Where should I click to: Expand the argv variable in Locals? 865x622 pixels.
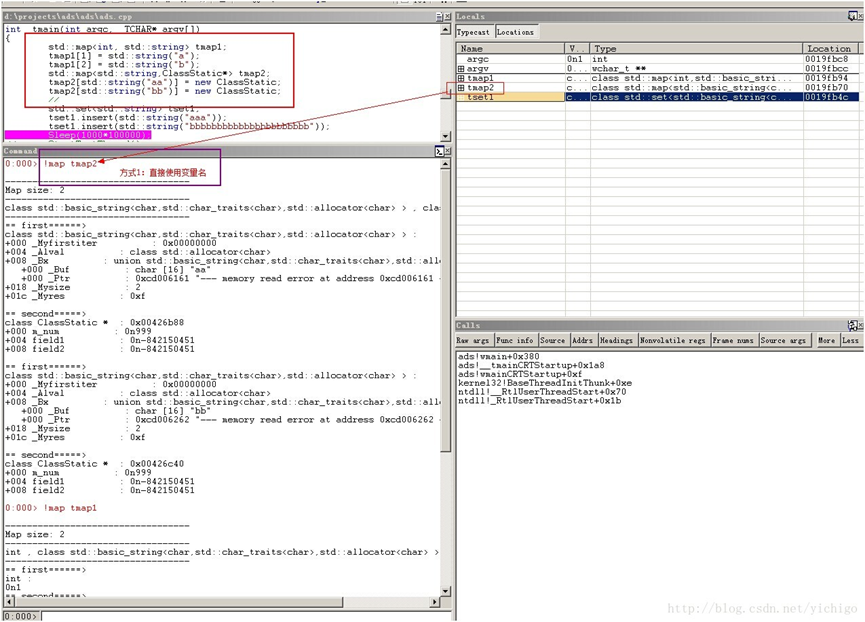(461, 68)
